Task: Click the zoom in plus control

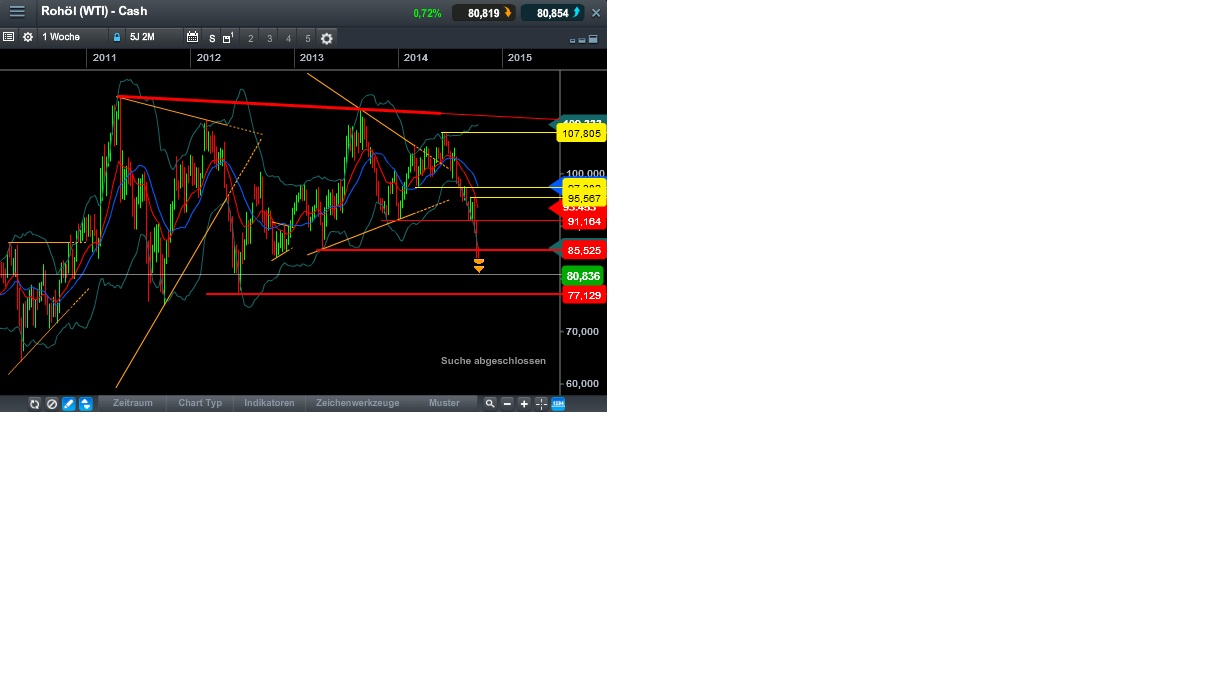Action: tap(523, 404)
